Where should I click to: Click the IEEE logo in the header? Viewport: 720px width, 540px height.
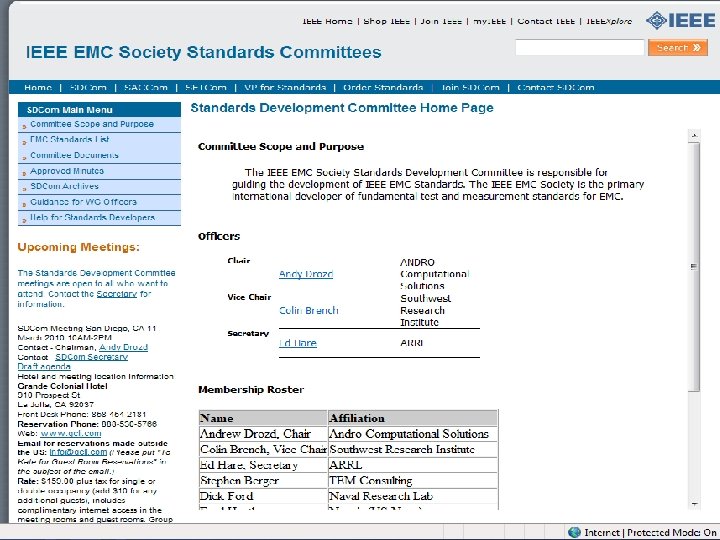pyautogui.click(x=668, y=21)
